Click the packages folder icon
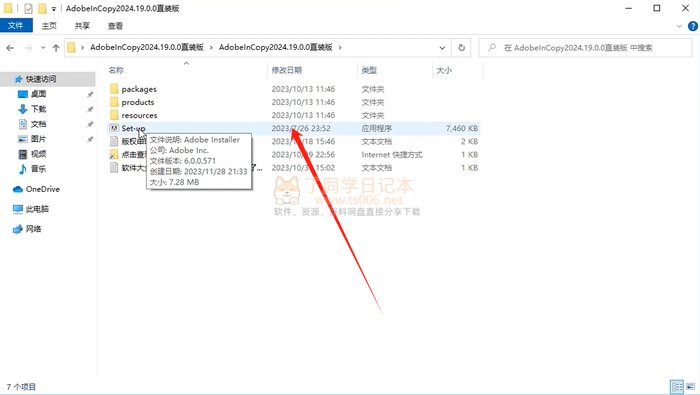This screenshot has height=395, width=700. 114,89
